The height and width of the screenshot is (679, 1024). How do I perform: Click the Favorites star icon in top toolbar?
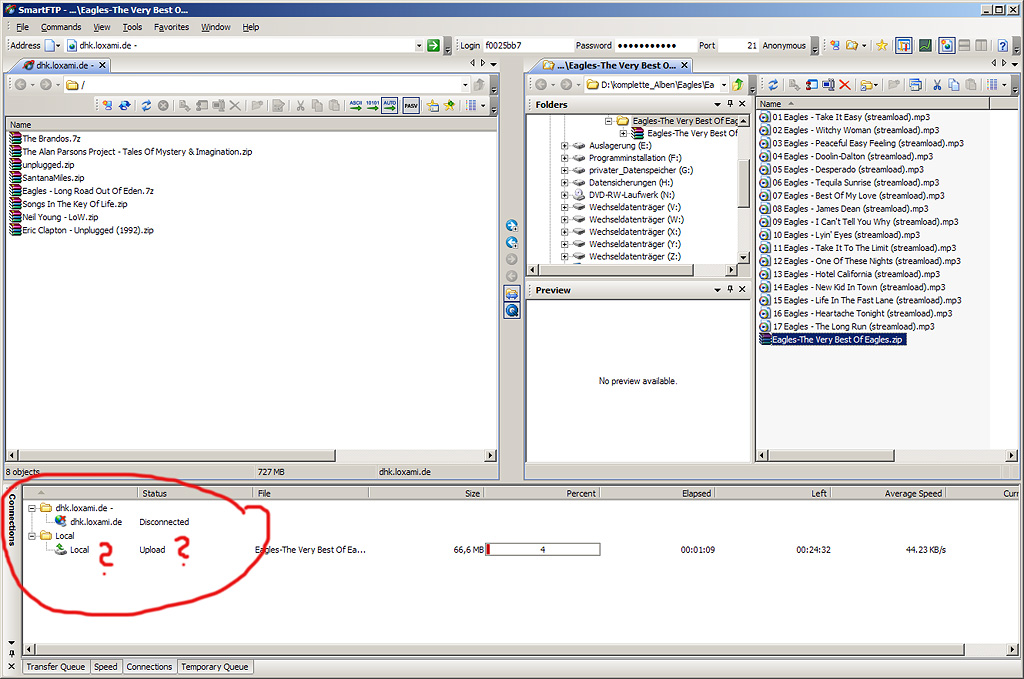881,45
